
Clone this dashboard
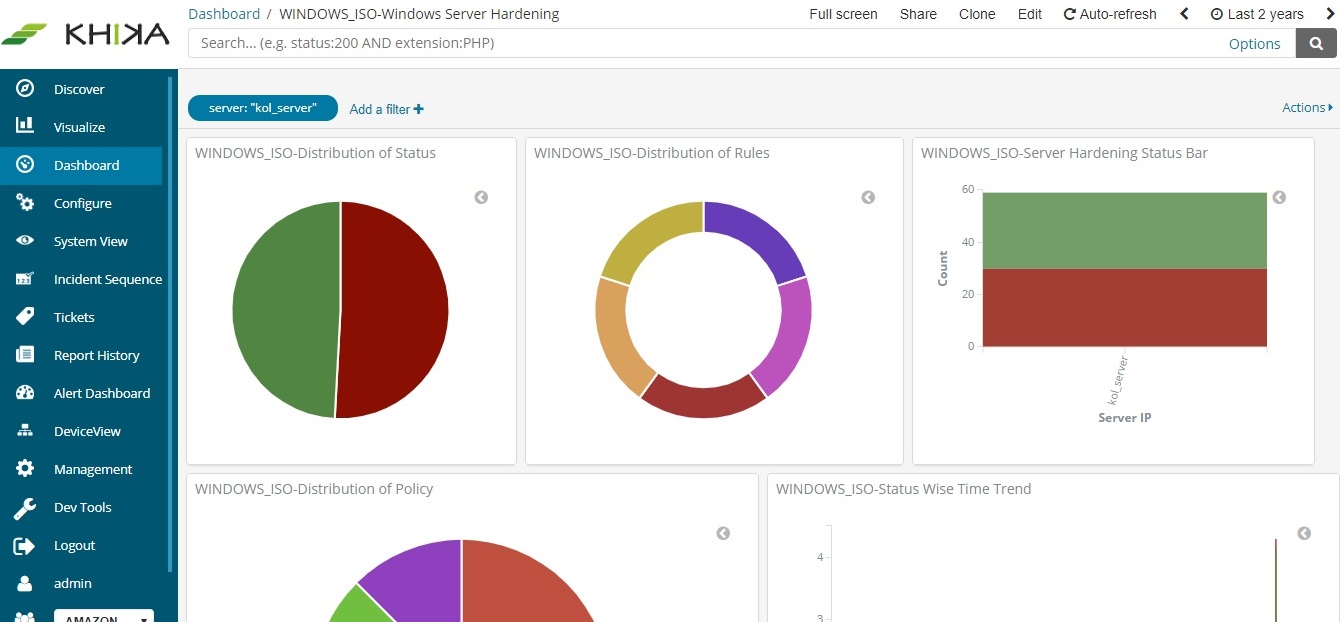pyautogui.click(x=977, y=14)
